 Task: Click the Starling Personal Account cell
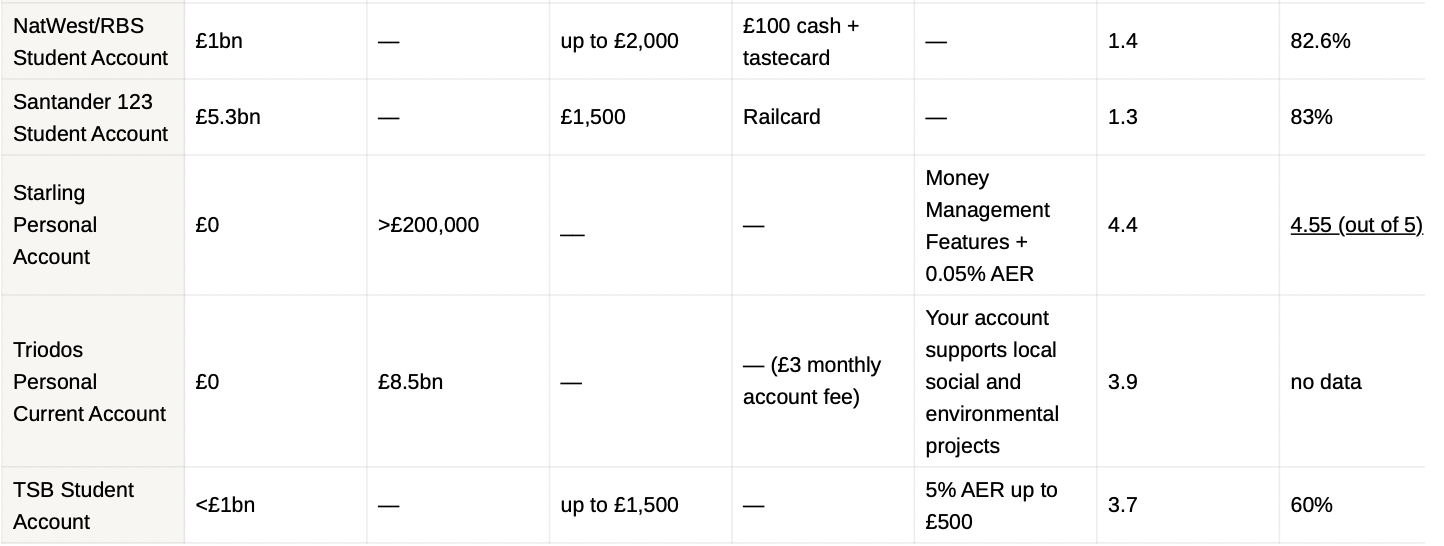pos(92,225)
